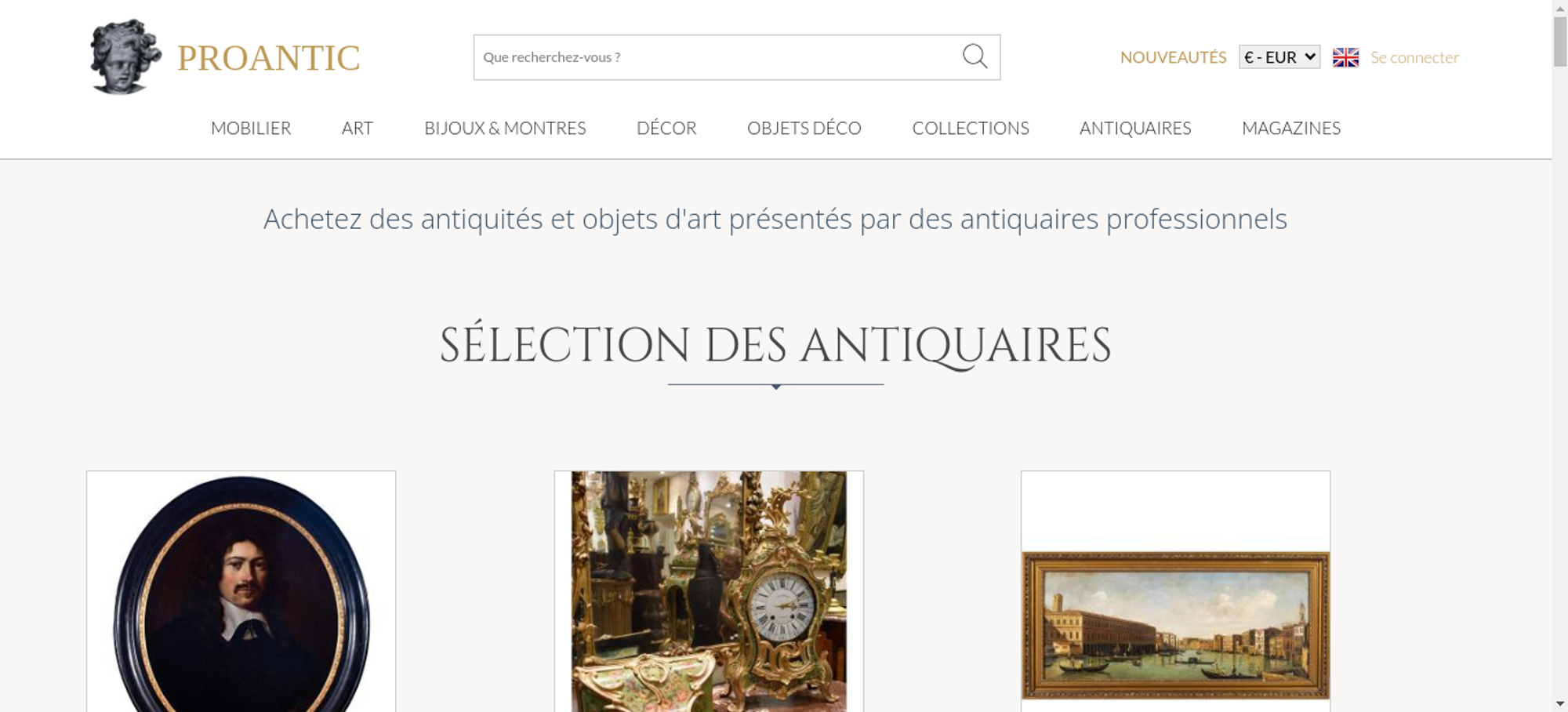Click the 'Se connecter' login link
The height and width of the screenshot is (712, 1568).
tap(1414, 57)
